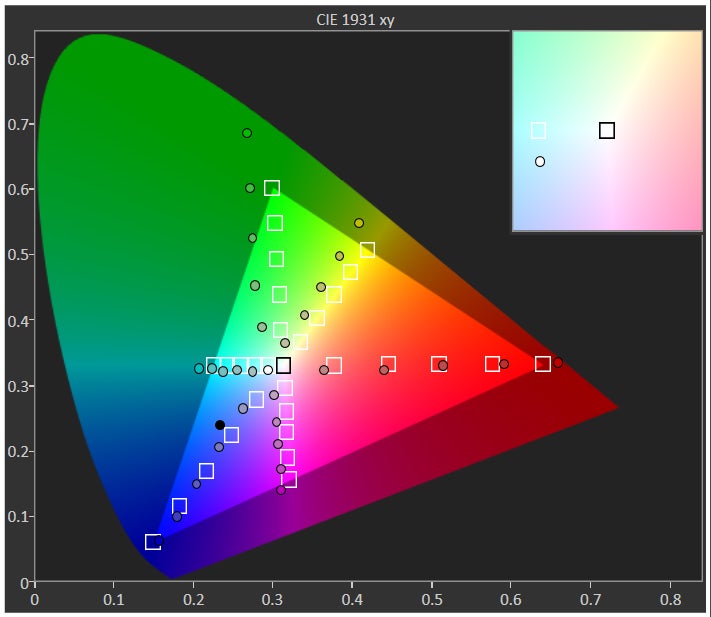The image size is (711, 617).
Task: Select the white measured circle beside white-point target
Action: [268, 370]
